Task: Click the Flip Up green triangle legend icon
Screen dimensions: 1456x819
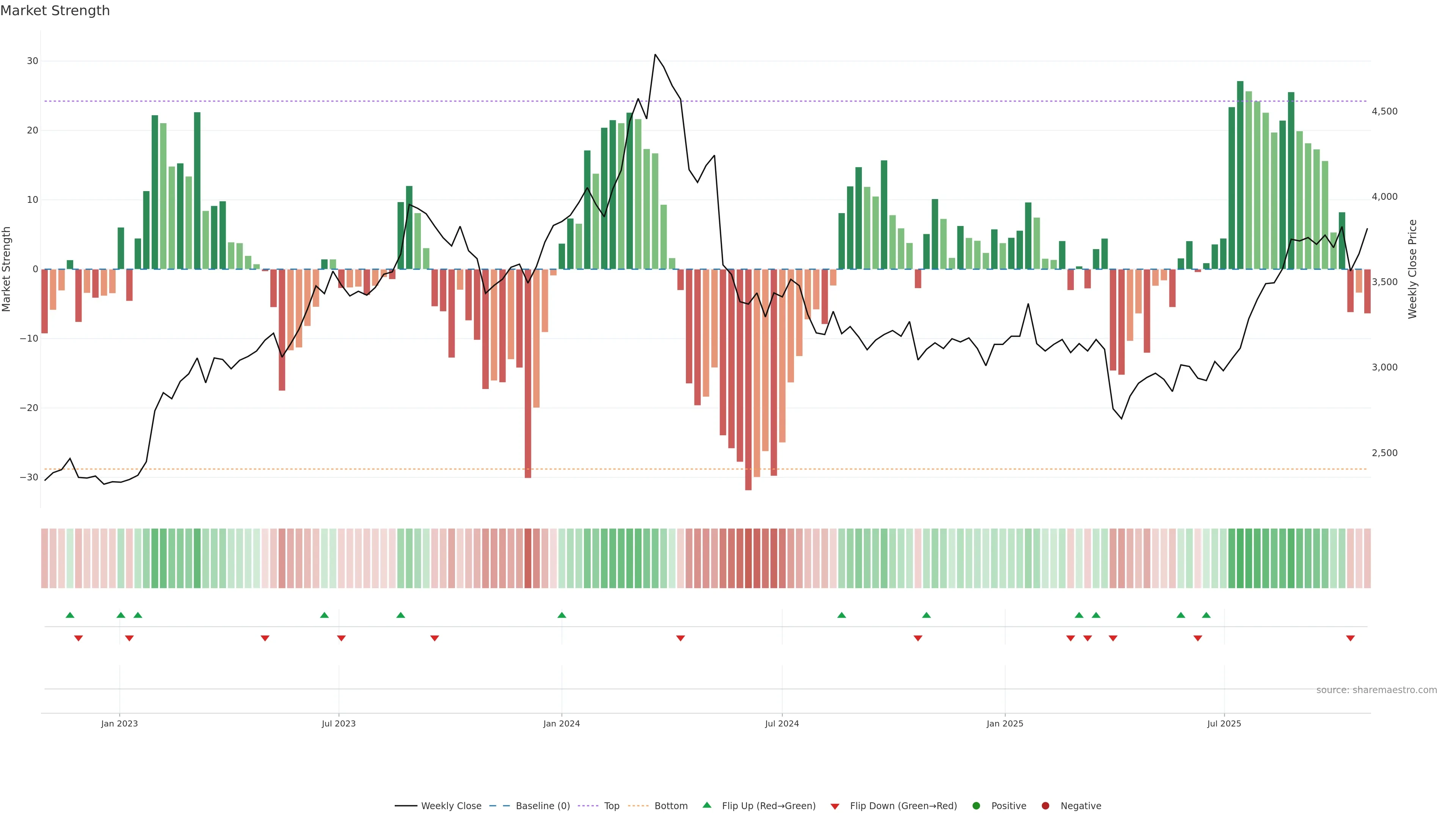Action: coord(706,805)
